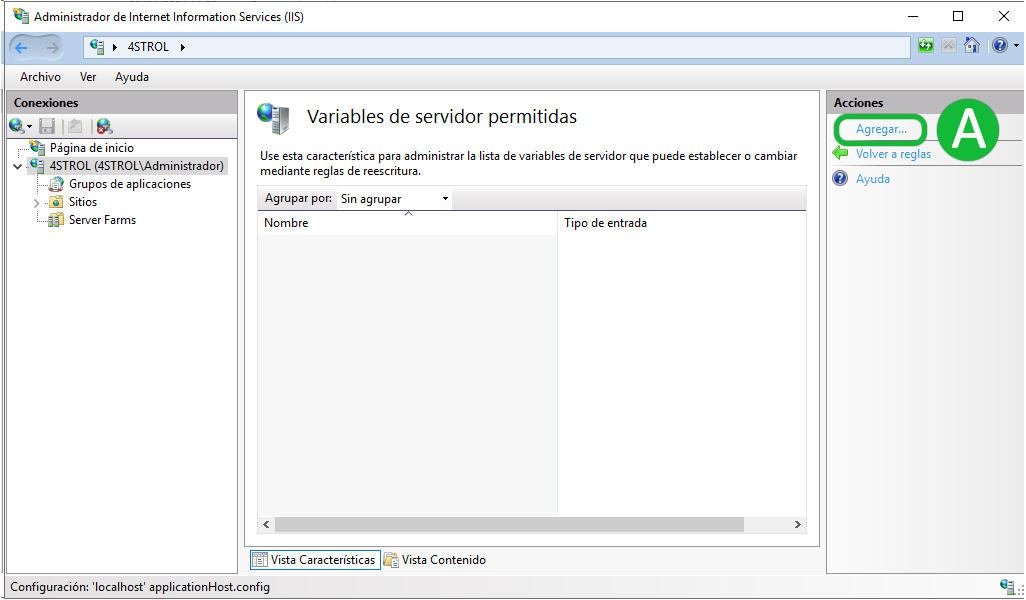Minimize the IIS Manager window
The height and width of the screenshot is (600, 1026).
[913, 16]
